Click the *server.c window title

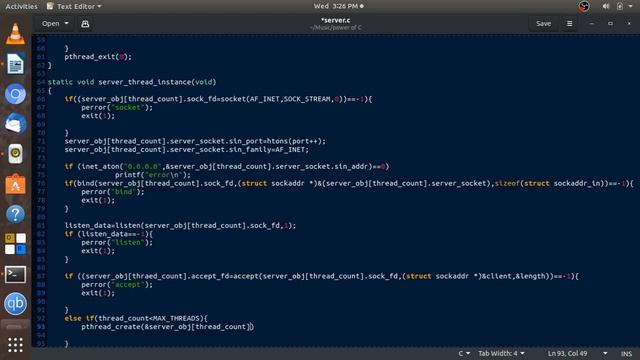336,20
